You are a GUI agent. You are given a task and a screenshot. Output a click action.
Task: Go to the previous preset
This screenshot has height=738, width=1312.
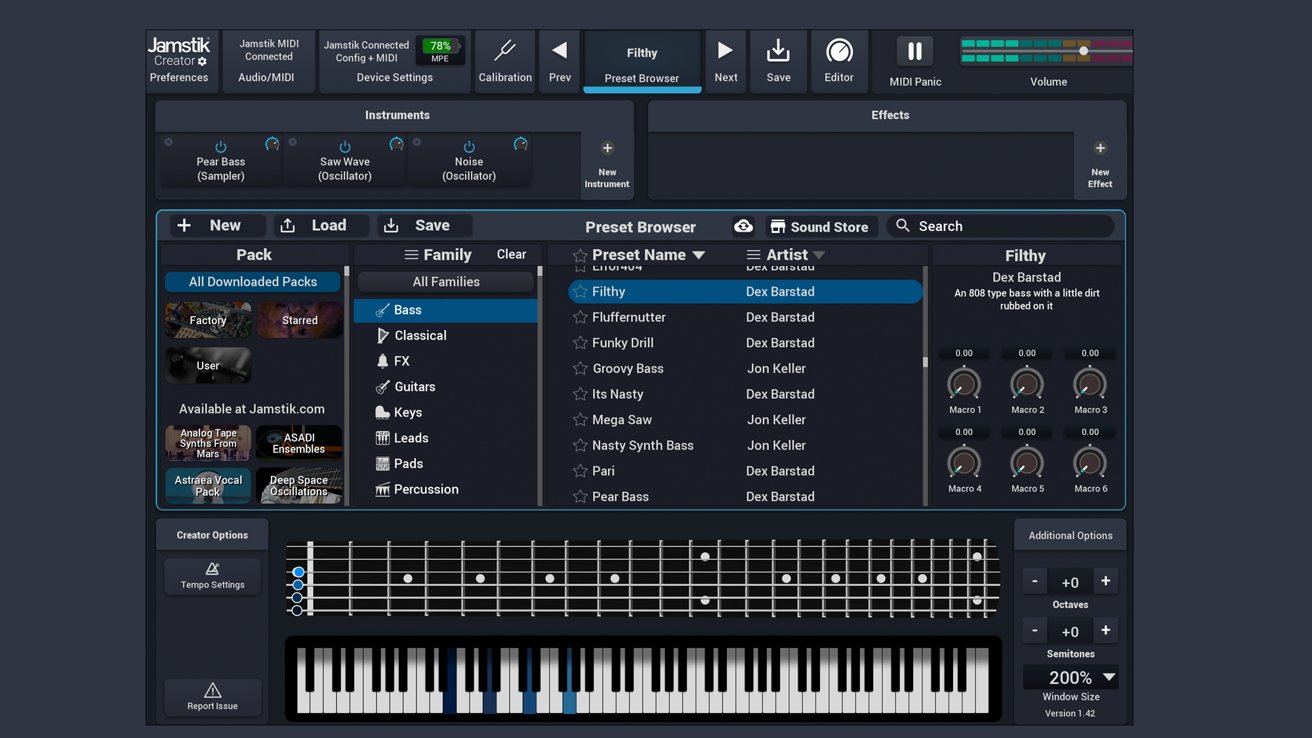click(560, 61)
